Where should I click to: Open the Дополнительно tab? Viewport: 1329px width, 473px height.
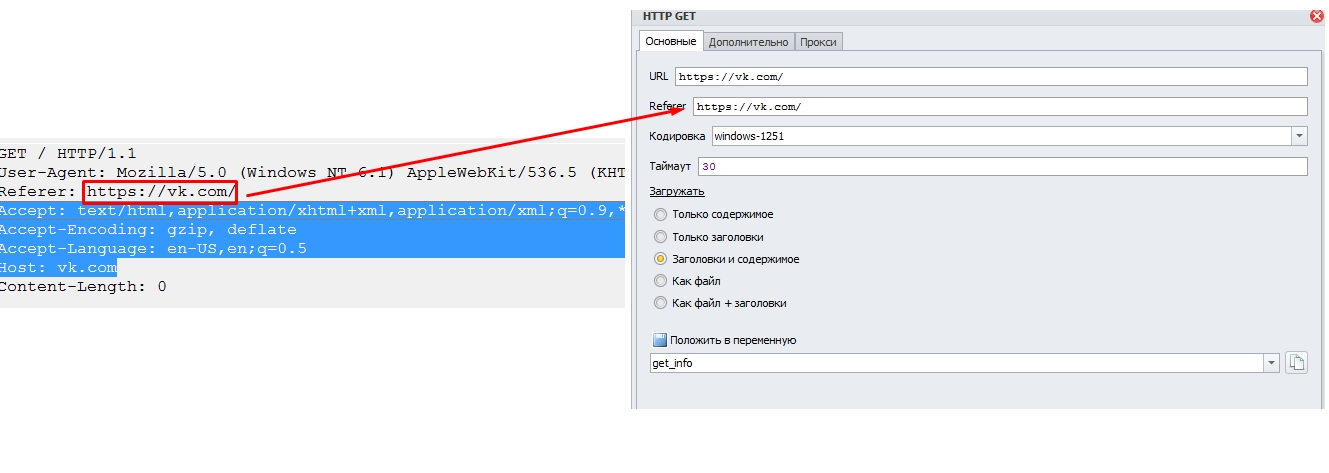pyautogui.click(x=748, y=42)
